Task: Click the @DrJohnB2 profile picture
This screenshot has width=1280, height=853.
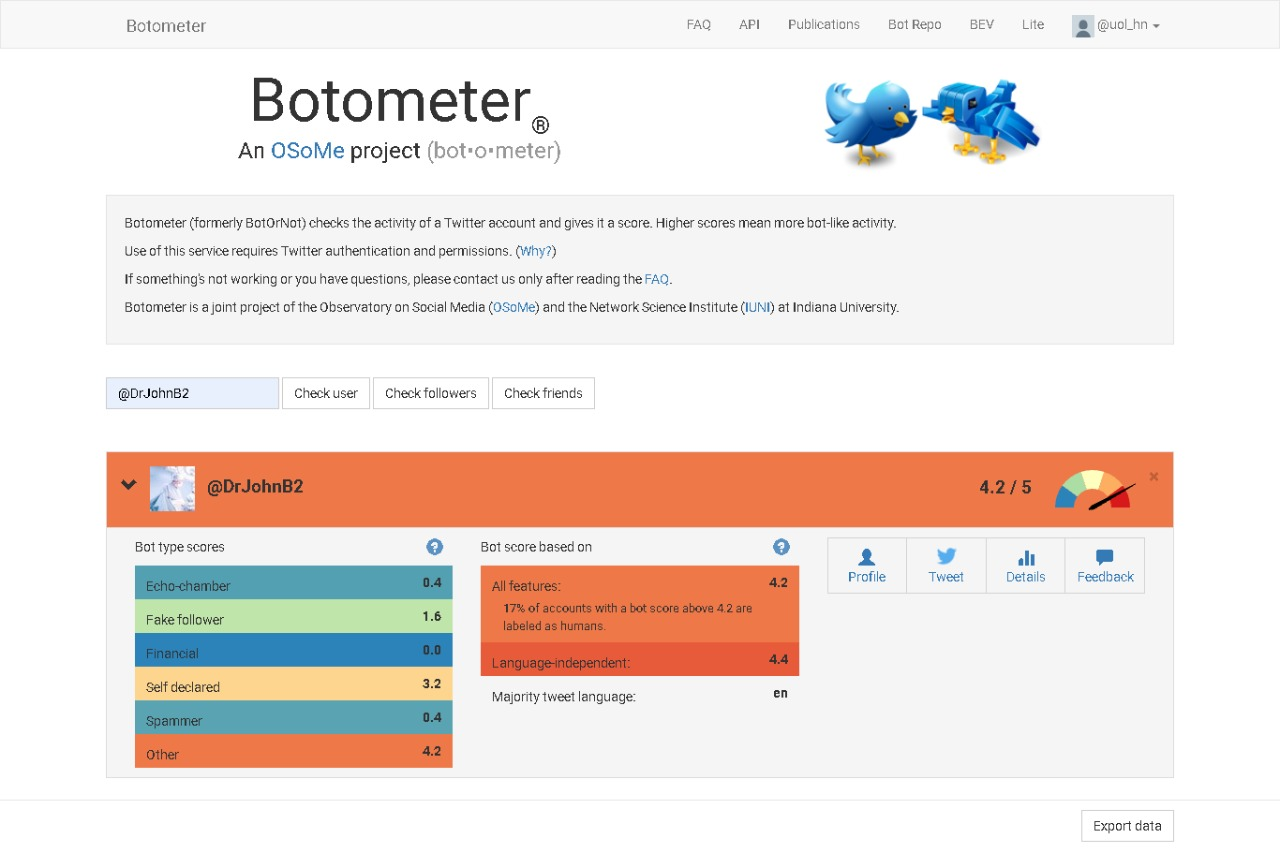Action: (x=172, y=489)
